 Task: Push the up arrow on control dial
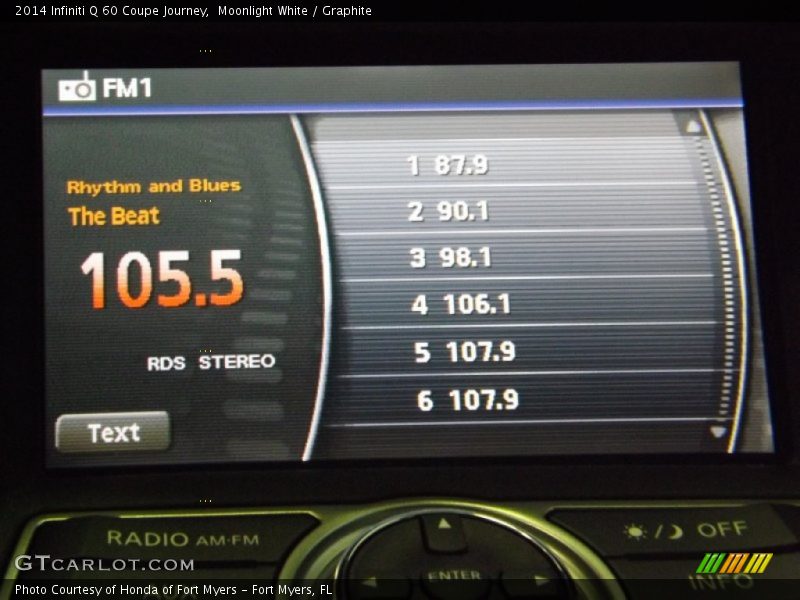pos(444,523)
